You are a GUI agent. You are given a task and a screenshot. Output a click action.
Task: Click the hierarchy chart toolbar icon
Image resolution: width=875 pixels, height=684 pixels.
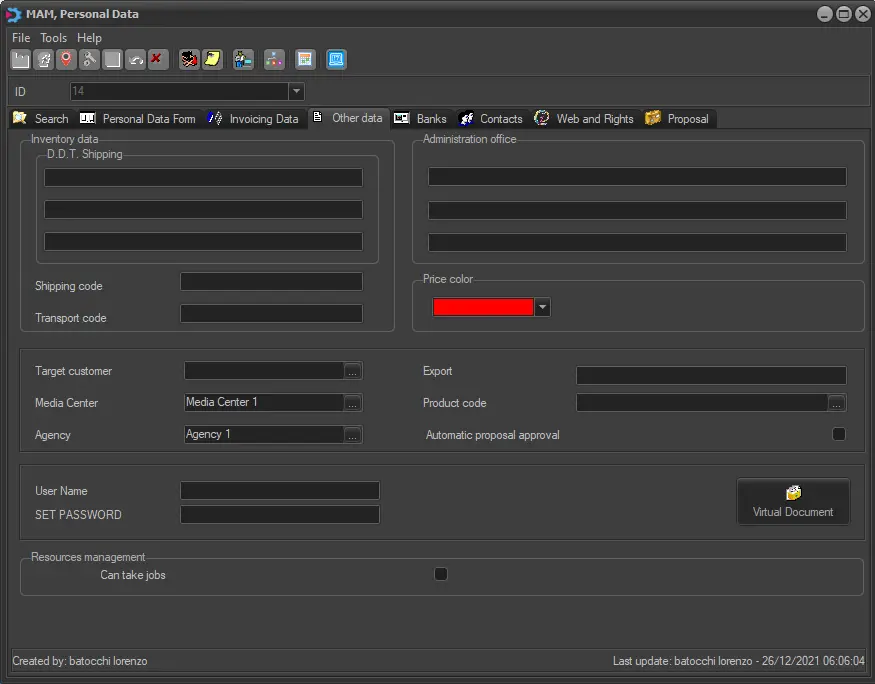(273, 60)
